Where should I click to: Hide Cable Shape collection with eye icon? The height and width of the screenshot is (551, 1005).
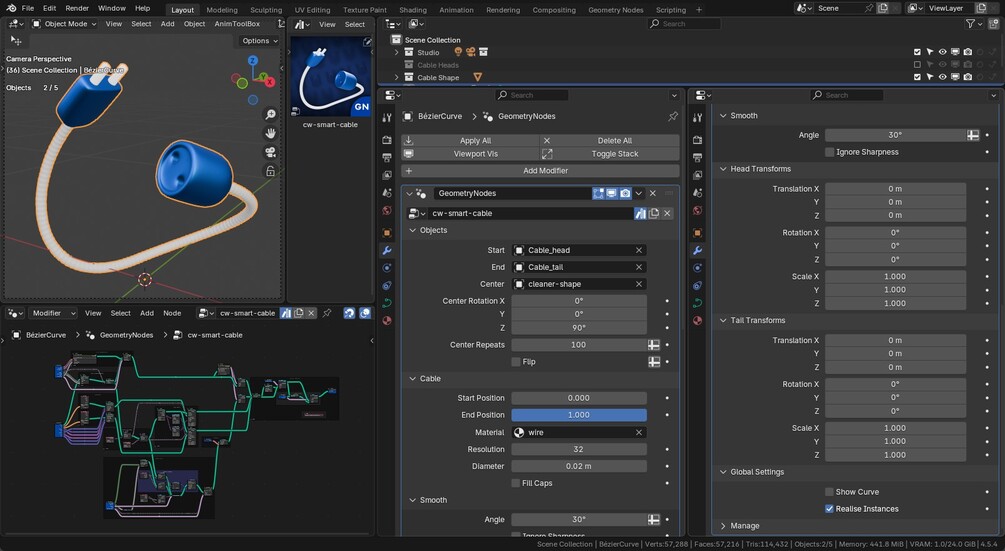pos(942,77)
